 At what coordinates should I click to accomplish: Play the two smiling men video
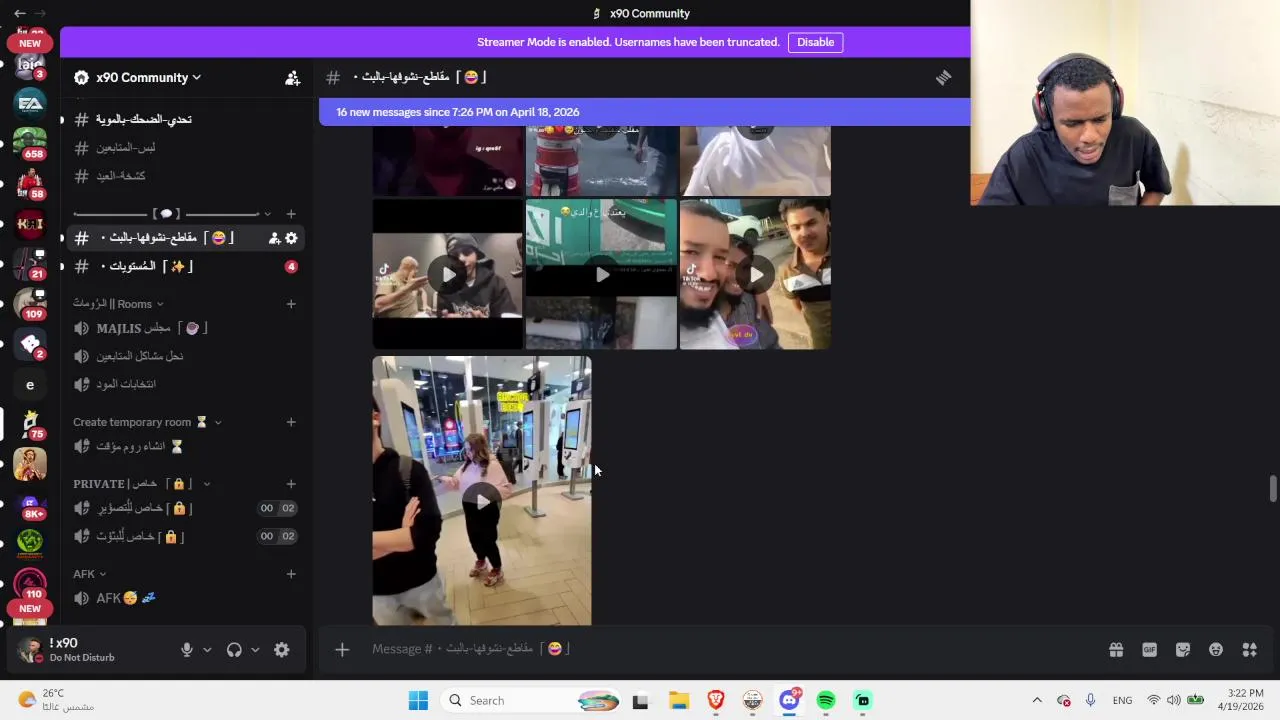(x=755, y=274)
